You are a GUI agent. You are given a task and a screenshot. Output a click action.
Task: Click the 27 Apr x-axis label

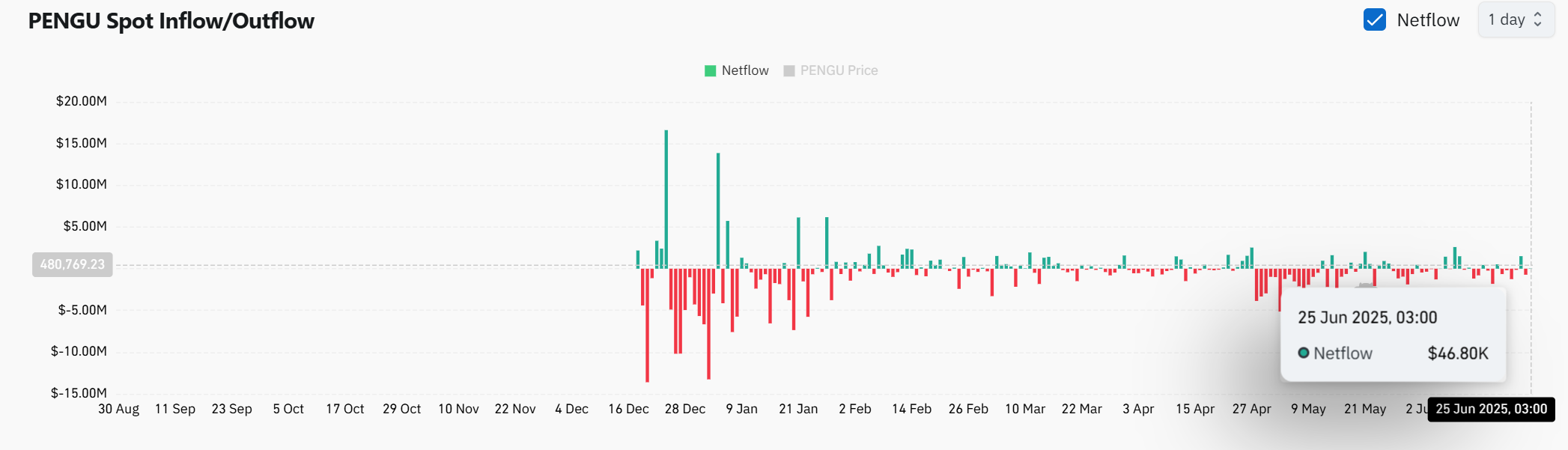pos(1251,410)
